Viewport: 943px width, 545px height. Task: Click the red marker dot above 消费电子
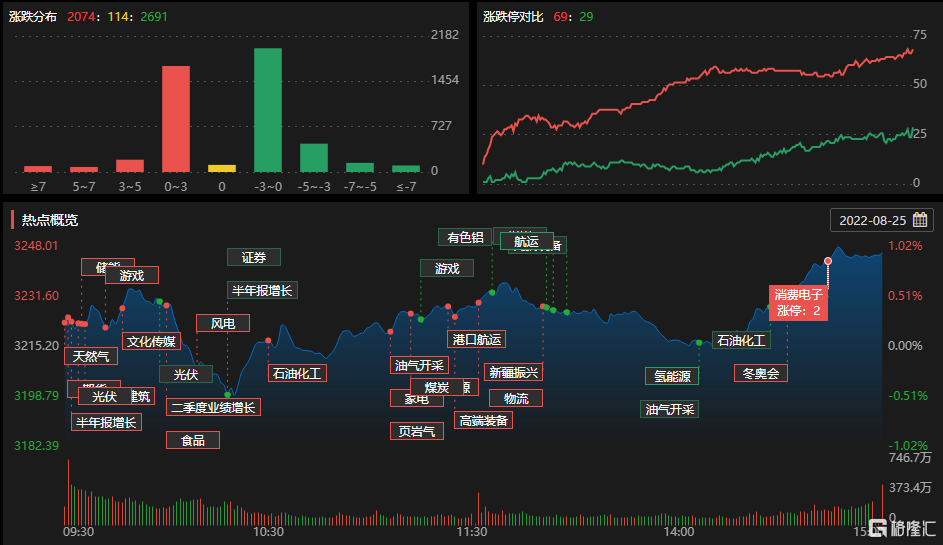828,261
